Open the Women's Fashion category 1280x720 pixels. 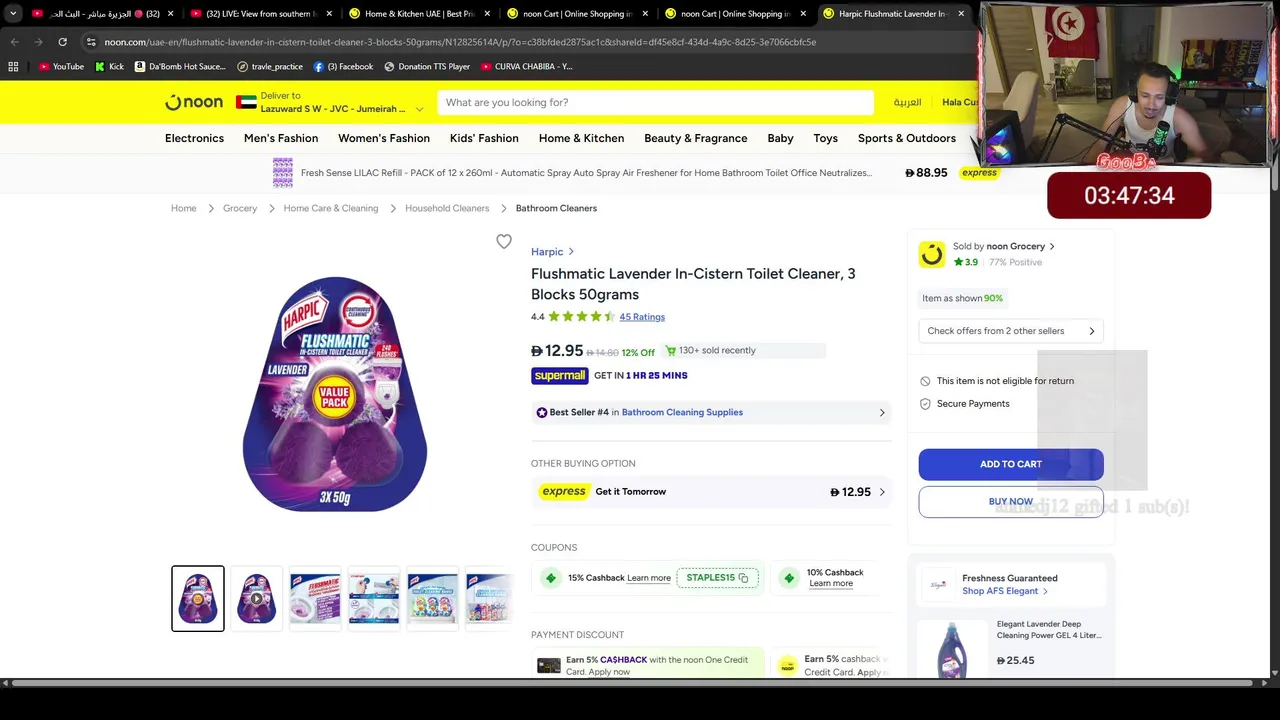point(384,138)
